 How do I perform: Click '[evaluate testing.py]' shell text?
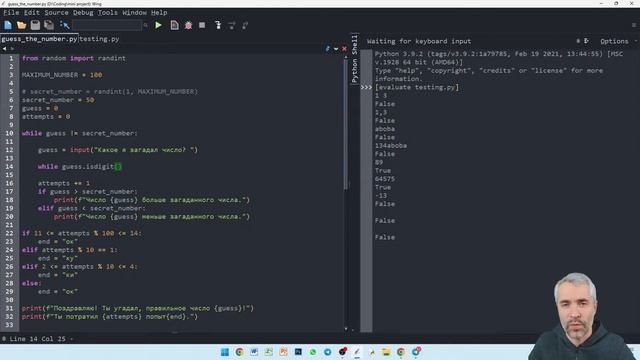(x=417, y=87)
